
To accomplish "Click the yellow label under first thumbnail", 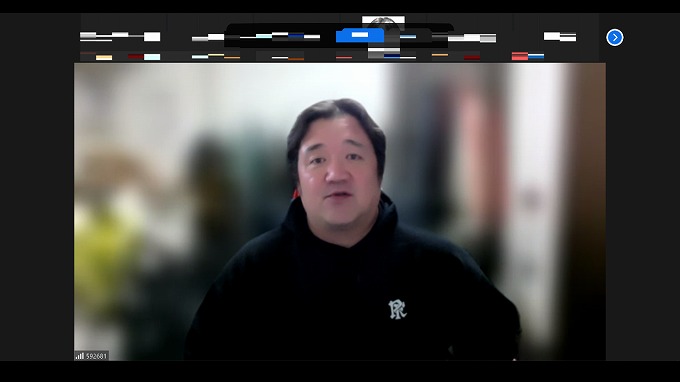I will click(104, 57).
